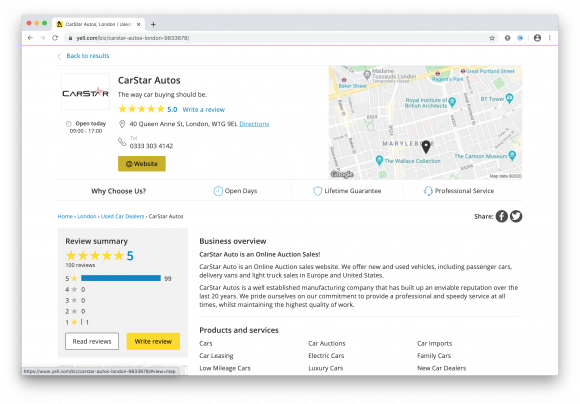Click the Google logo on map

point(342,174)
